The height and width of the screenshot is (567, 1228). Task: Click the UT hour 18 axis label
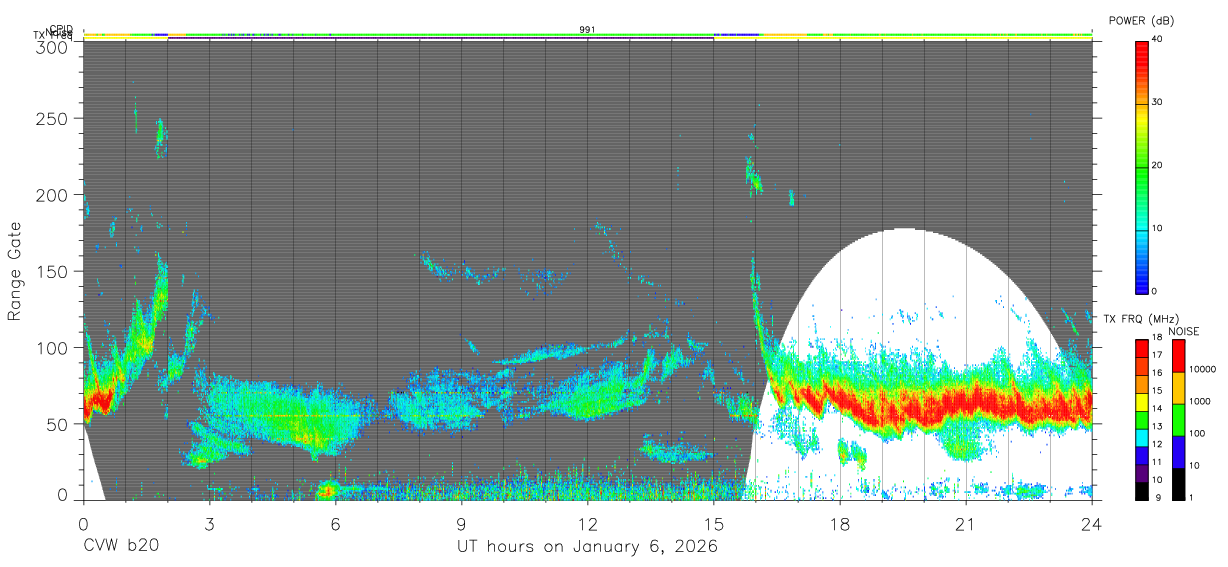(840, 523)
